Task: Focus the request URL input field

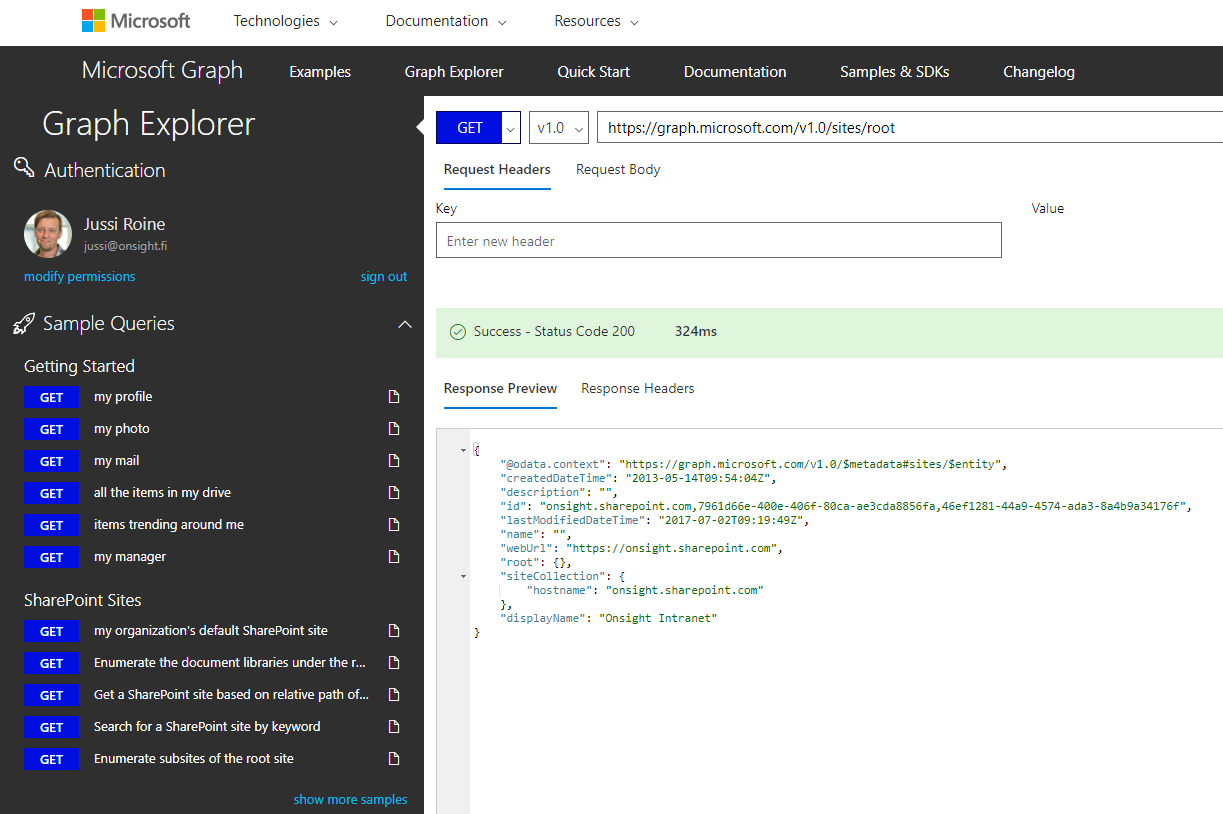Action: tap(909, 128)
